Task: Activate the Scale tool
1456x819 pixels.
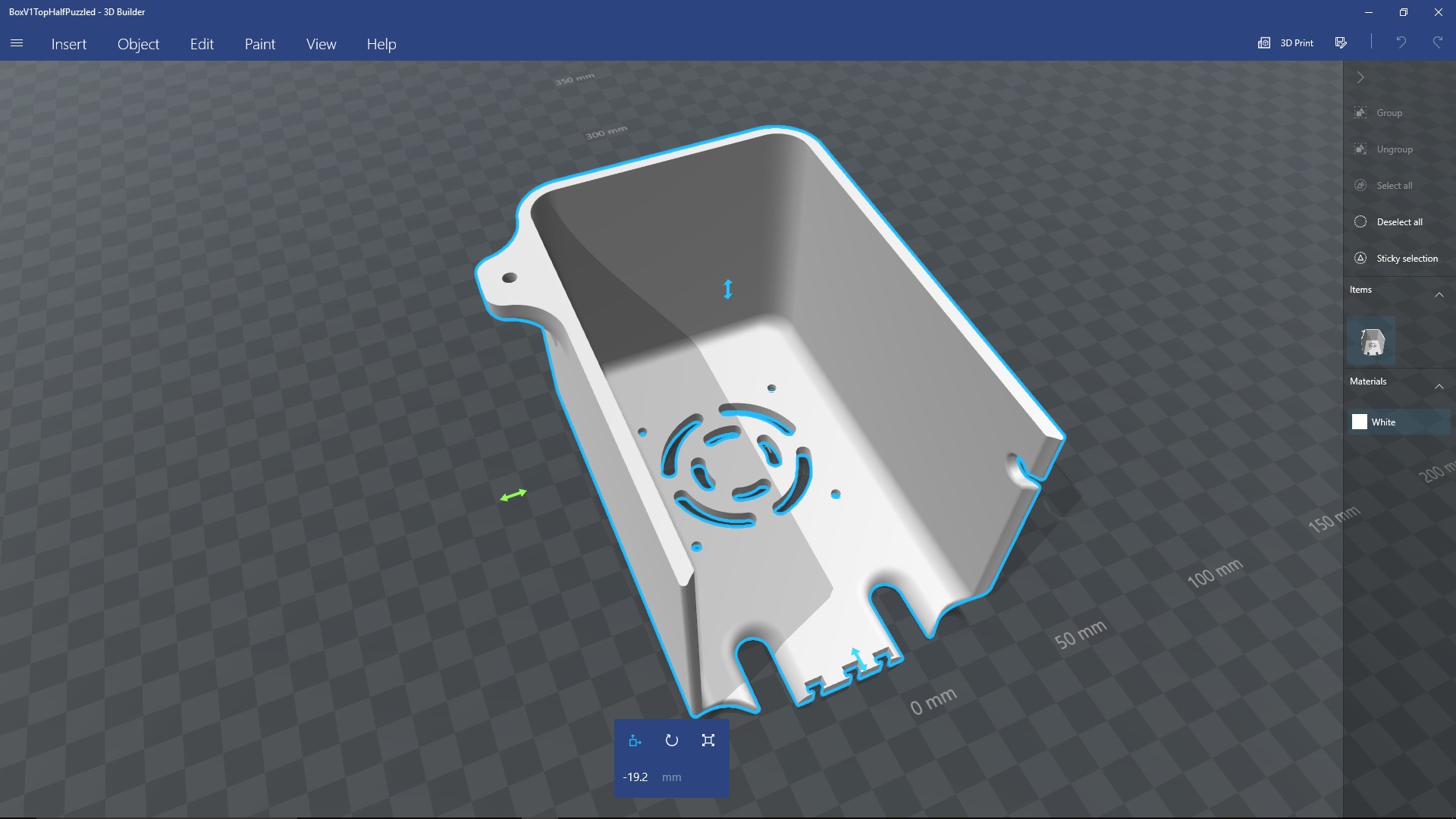Action: (x=708, y=741)
